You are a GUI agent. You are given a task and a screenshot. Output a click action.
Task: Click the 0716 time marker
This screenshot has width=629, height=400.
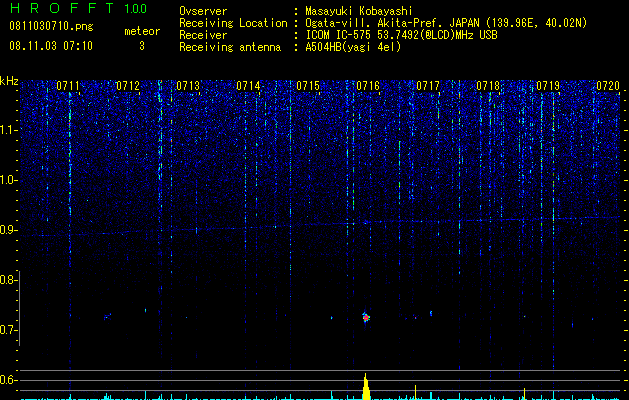(368, 86)
